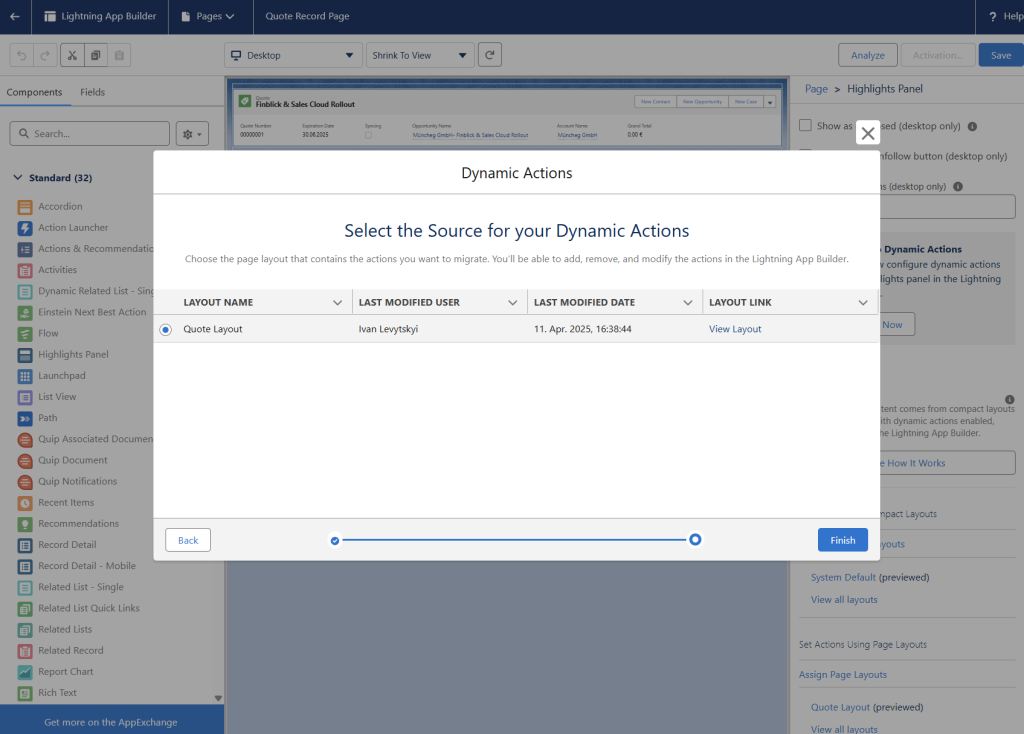Open the View Layout link
The width and height of the screenshot is (1024, 734).
tap(735, 329)
